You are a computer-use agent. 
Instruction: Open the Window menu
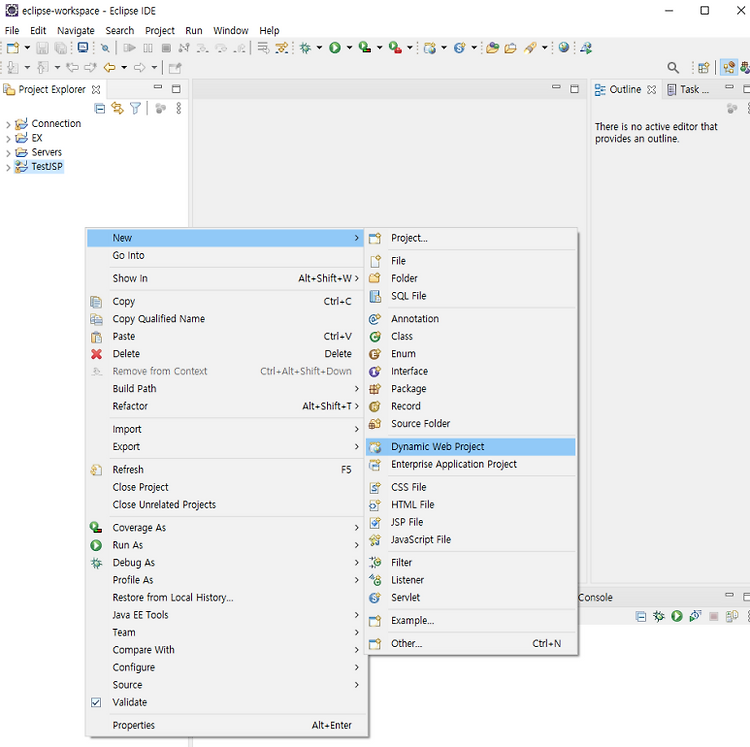pyautogui.click(x=231, y=31)
